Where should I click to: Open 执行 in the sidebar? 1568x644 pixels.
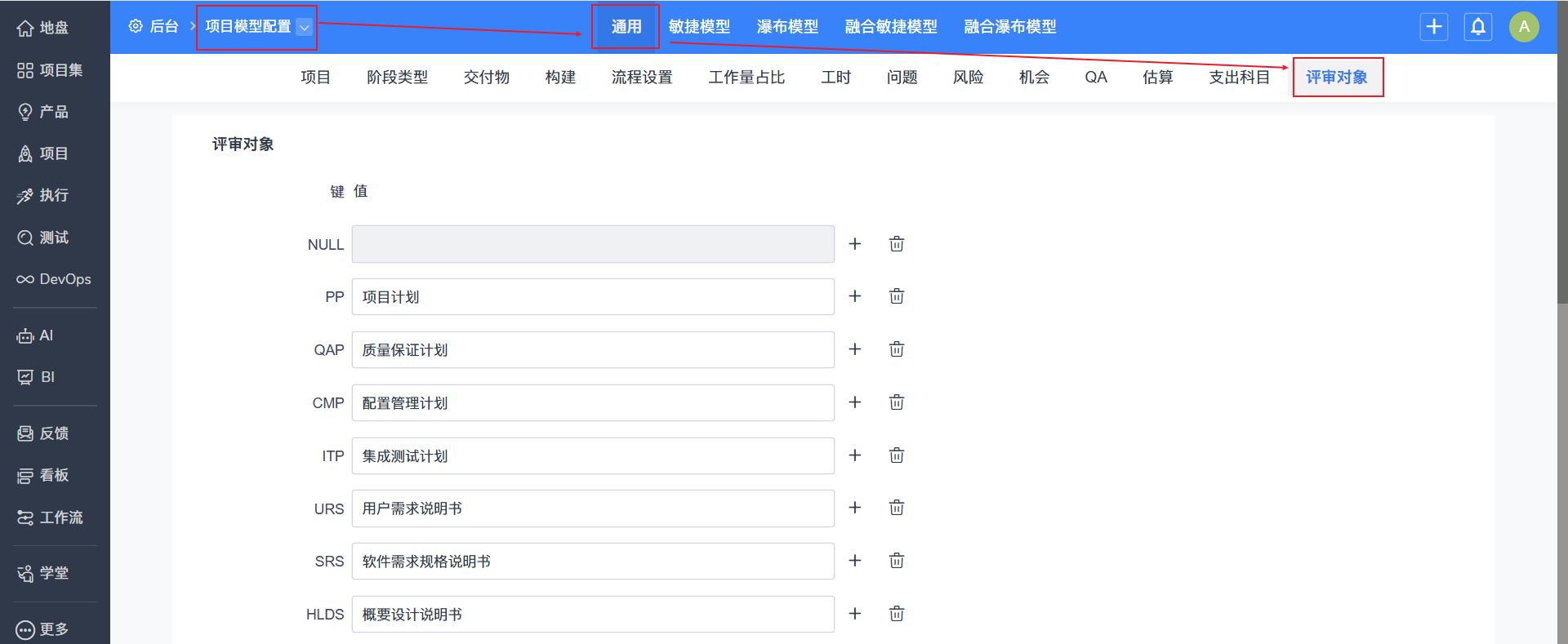(42, 195)
